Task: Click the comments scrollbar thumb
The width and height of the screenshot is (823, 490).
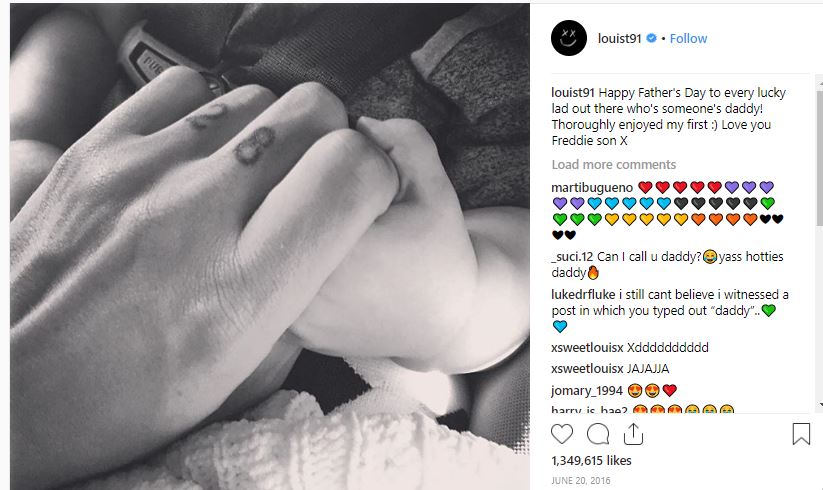Action: 819,158
